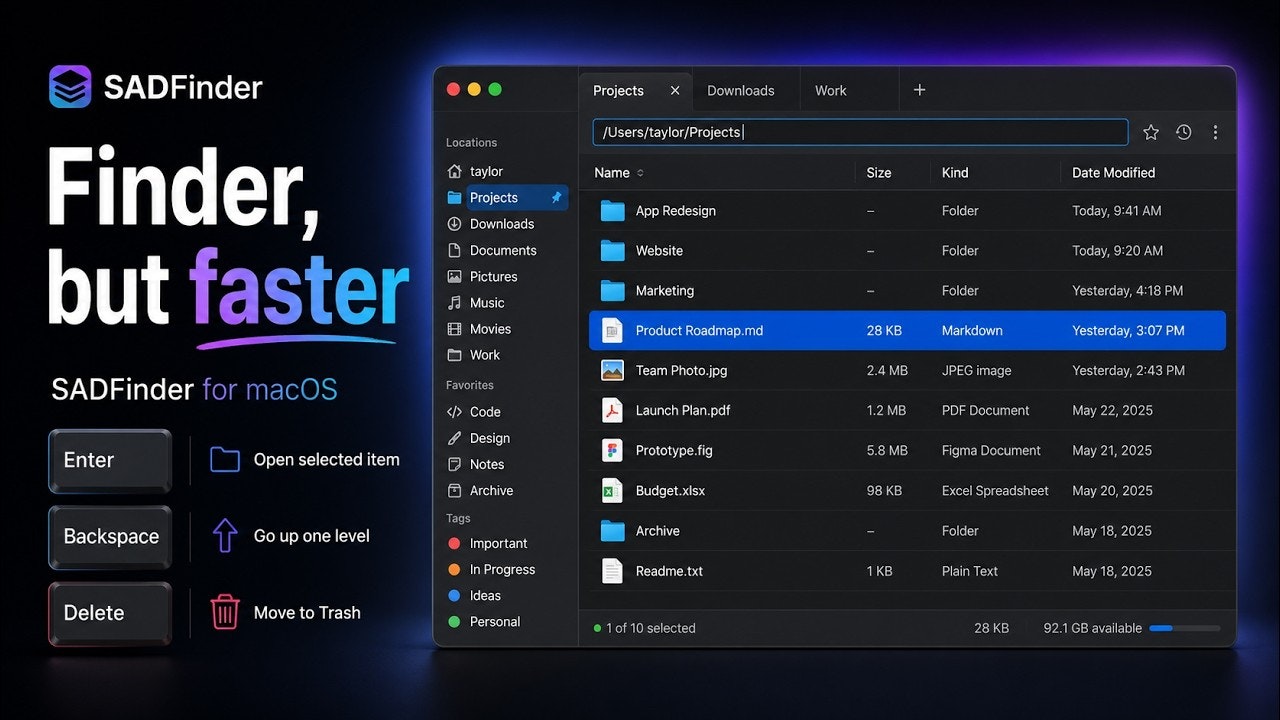This screenshot has width=1280, height=720.
Task: Select the Projects tab
Action: [x=635, y=90]
